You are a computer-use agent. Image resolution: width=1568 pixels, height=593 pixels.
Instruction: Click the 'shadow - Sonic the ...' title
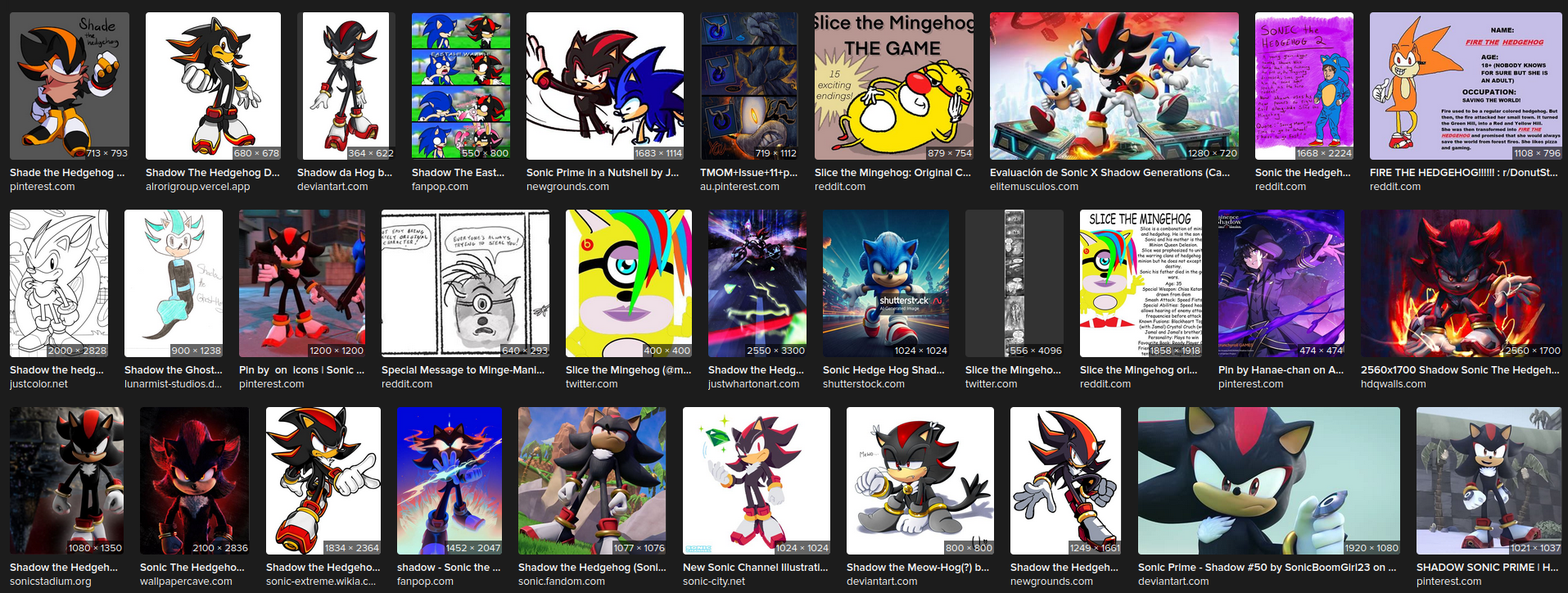coord(449,568)
